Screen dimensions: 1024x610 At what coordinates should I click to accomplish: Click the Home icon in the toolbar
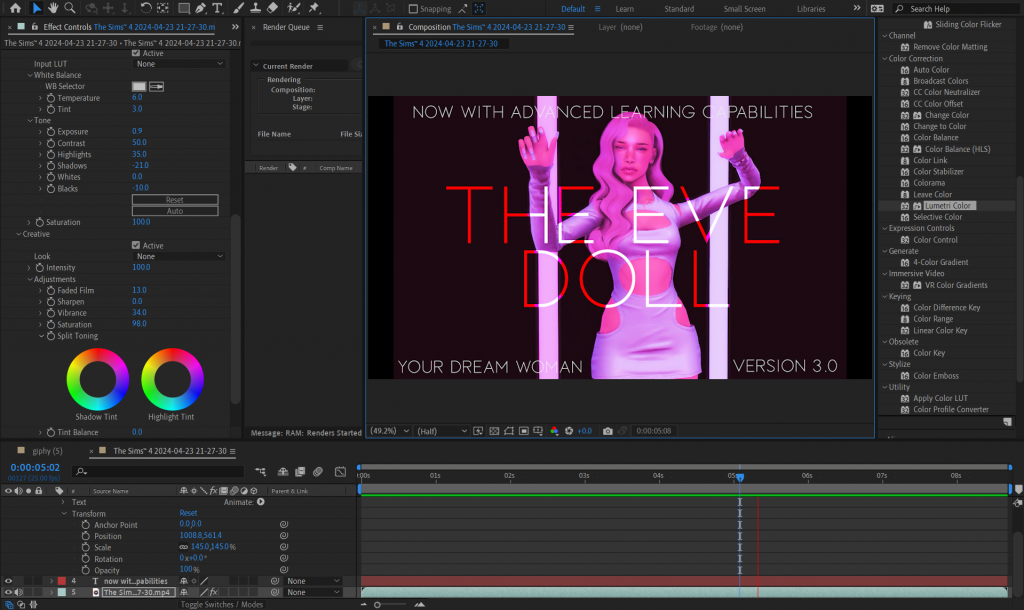click(14, 8)
